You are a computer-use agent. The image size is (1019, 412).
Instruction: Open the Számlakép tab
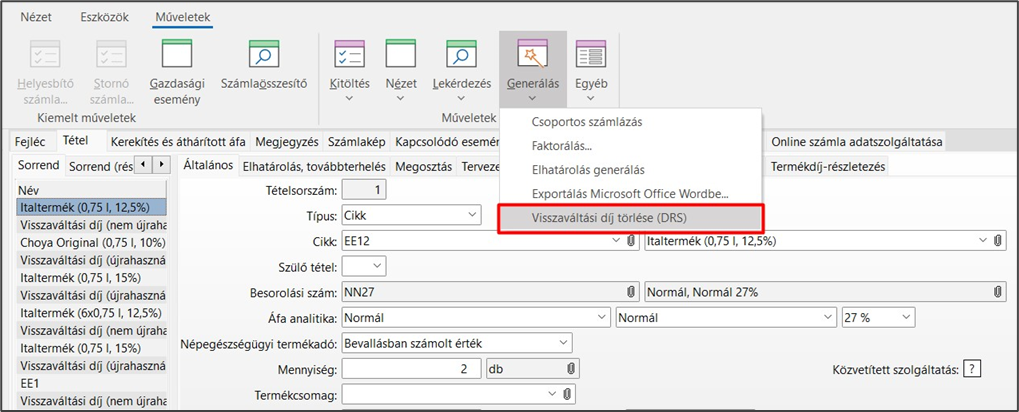[x=357, y=141]
